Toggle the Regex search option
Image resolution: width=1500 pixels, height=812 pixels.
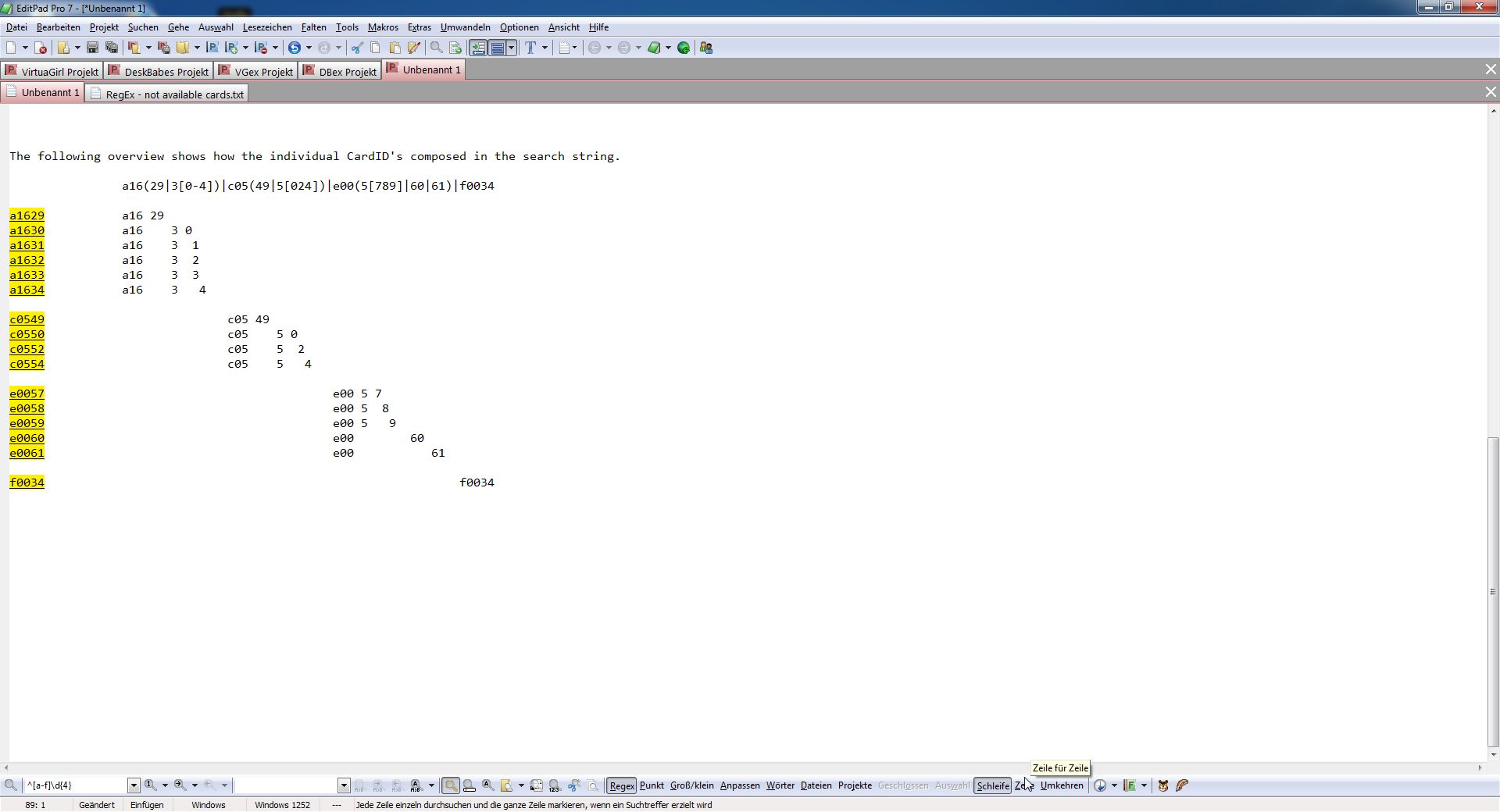click(x=622, y=785)
